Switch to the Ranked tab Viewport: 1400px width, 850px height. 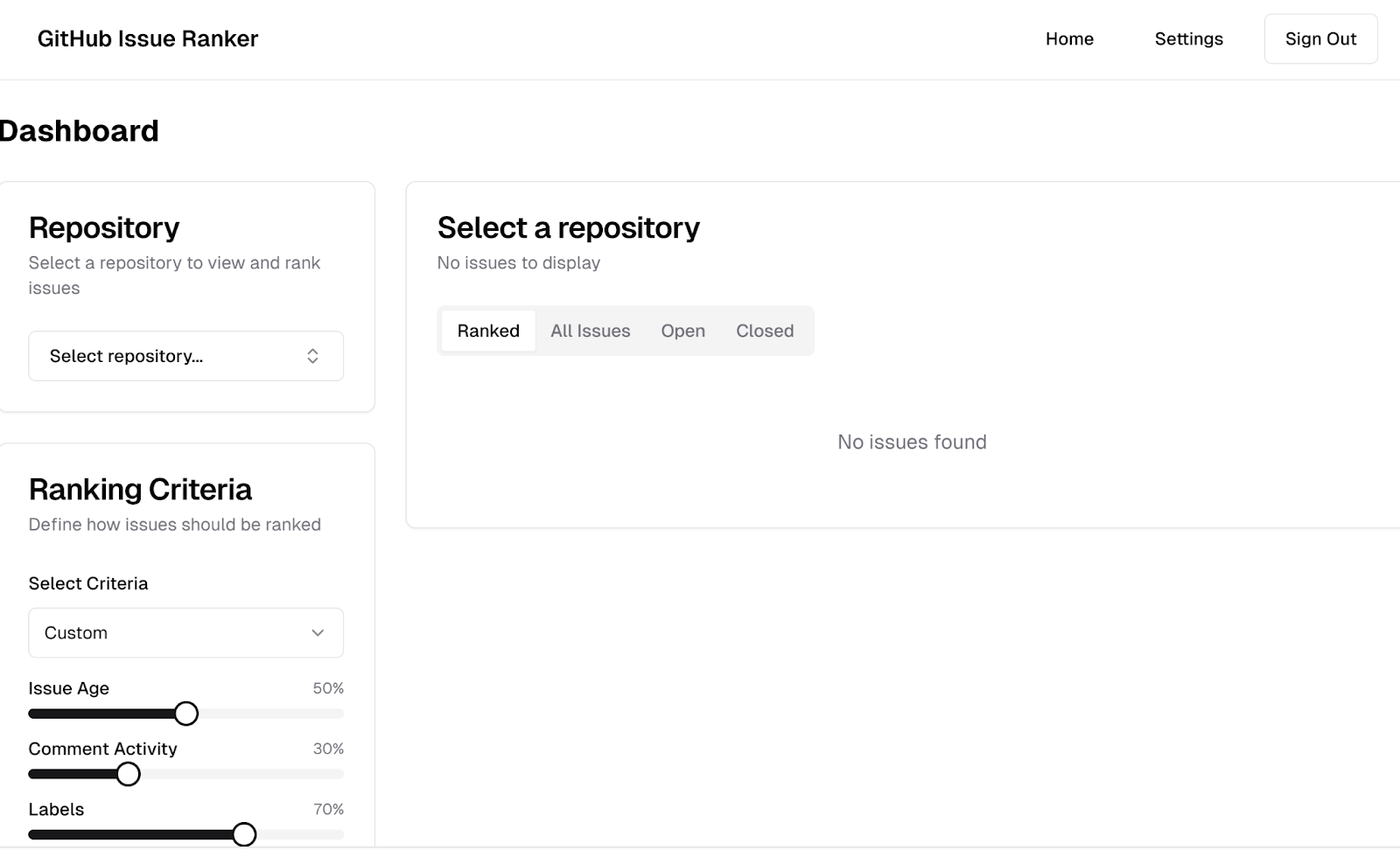point(488,331)
